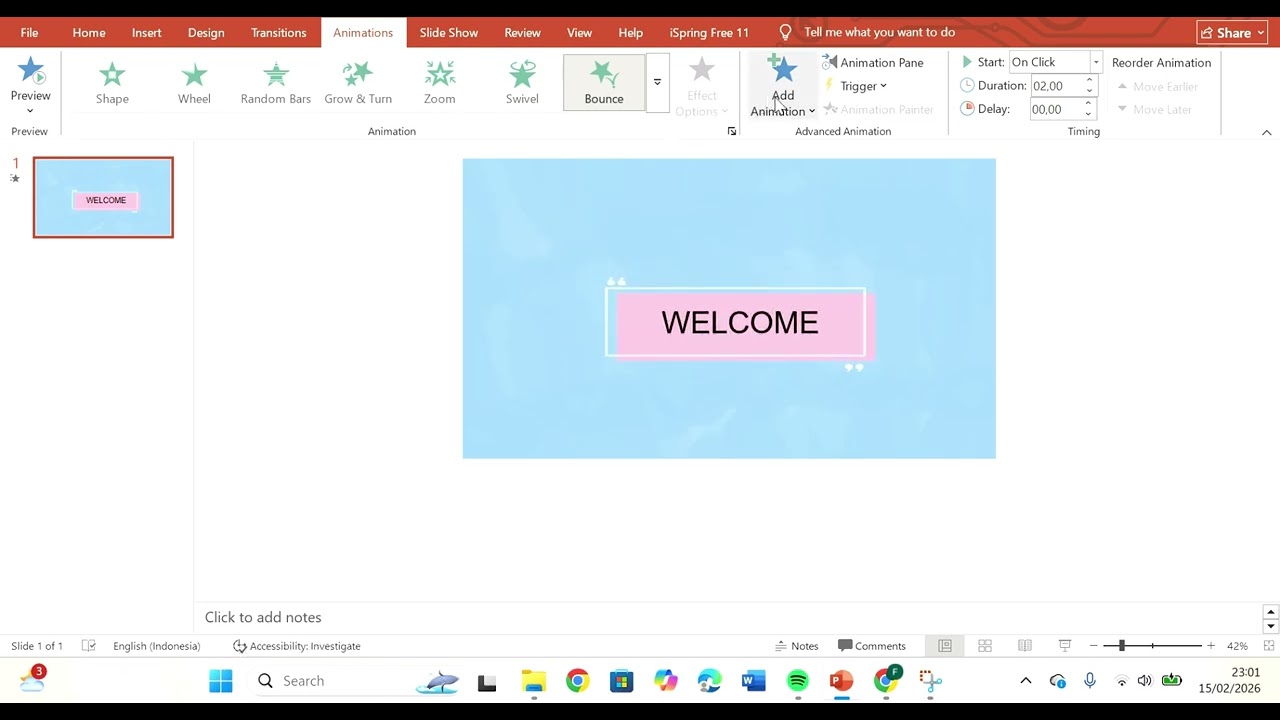1280x720 pixels.
Task: Collapse the ribbon with the chevron
Action: 1266,132
